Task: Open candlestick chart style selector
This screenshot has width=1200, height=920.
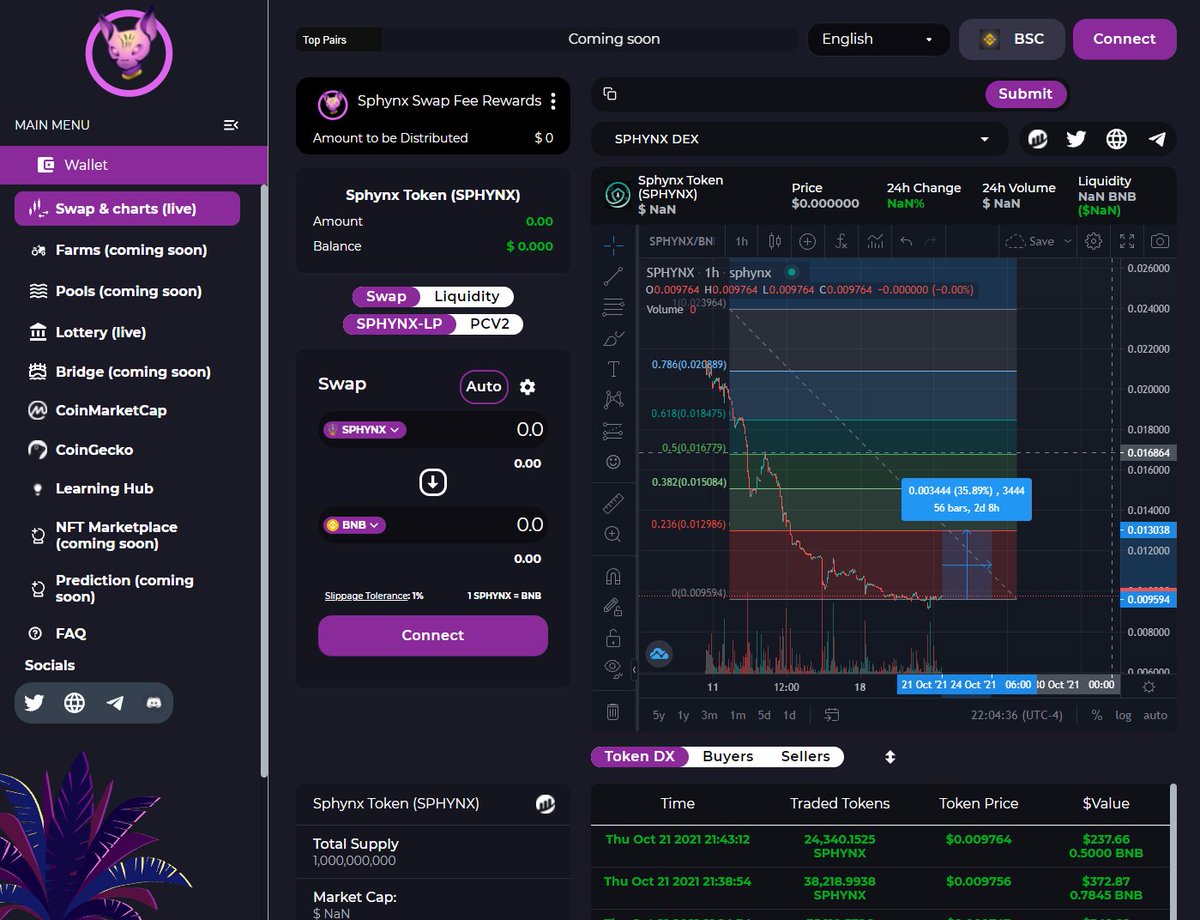Action: click(774, 241)
